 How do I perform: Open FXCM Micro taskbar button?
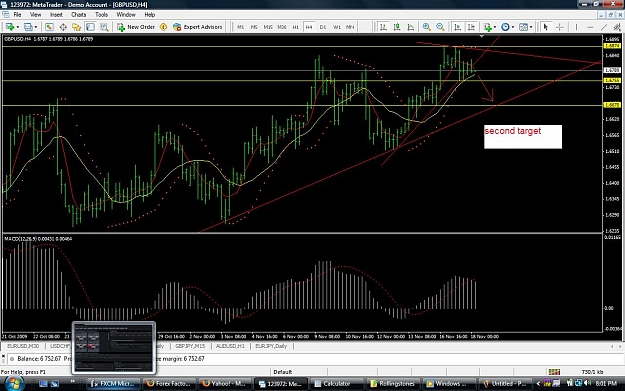pos(113,383)
